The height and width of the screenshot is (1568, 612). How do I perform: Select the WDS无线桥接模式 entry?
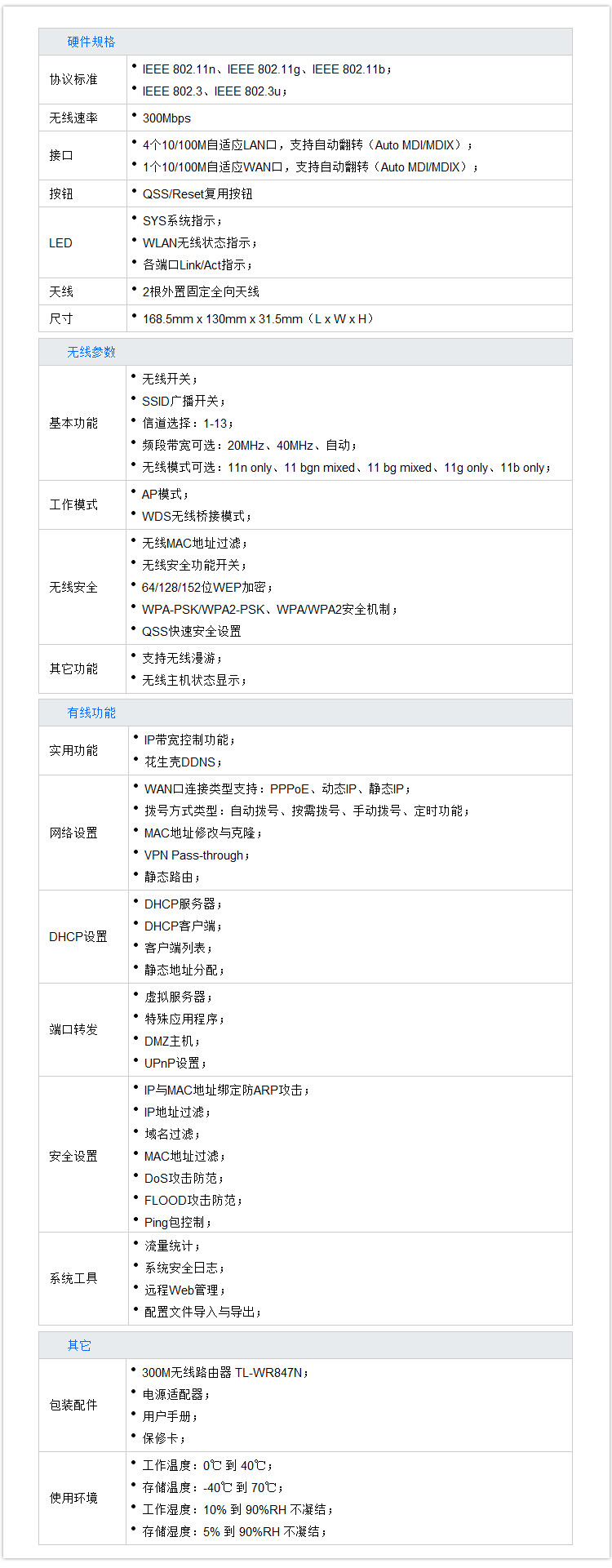(196, 516)
